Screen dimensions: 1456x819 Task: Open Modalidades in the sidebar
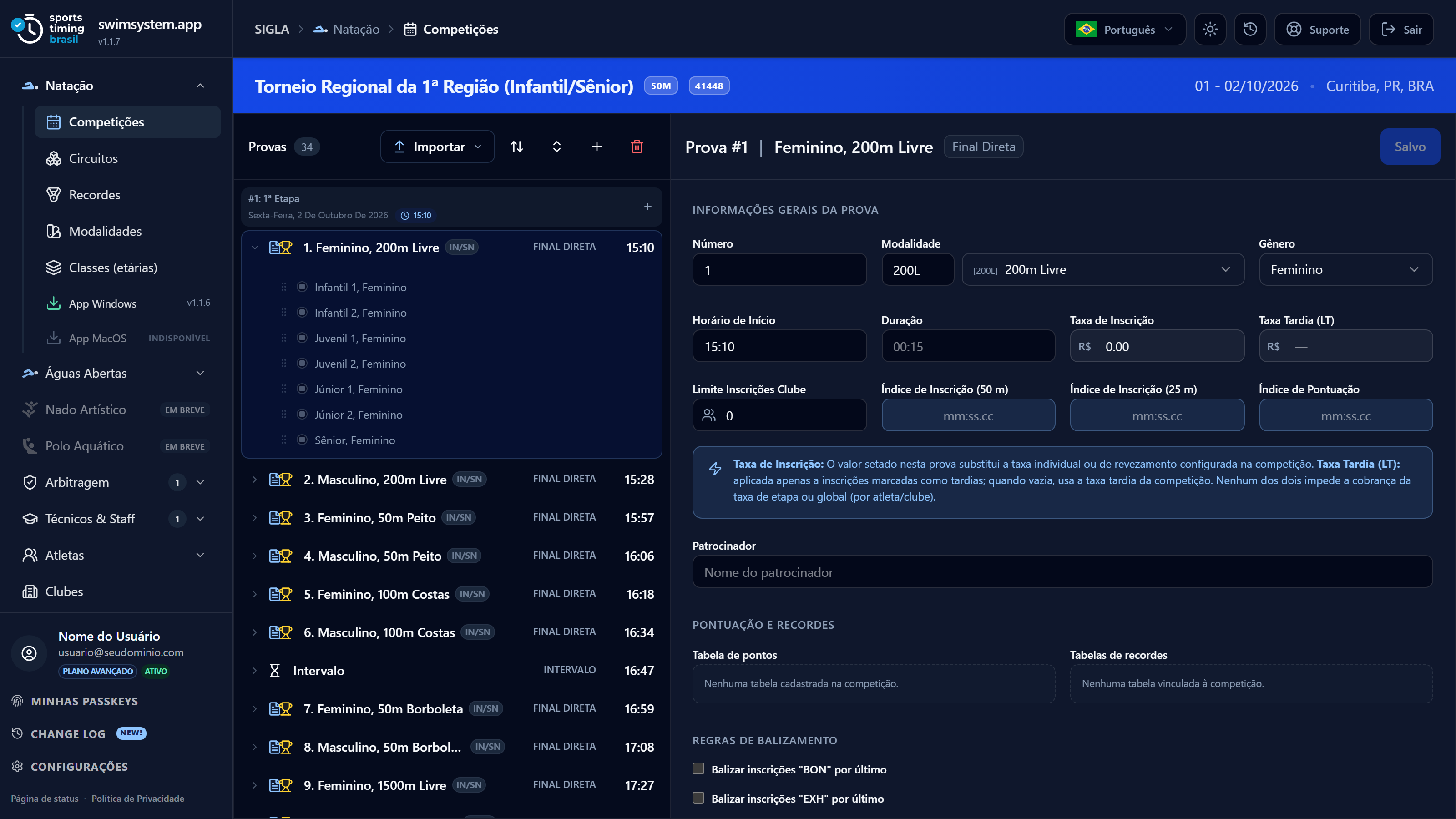[x=128, y=231]
